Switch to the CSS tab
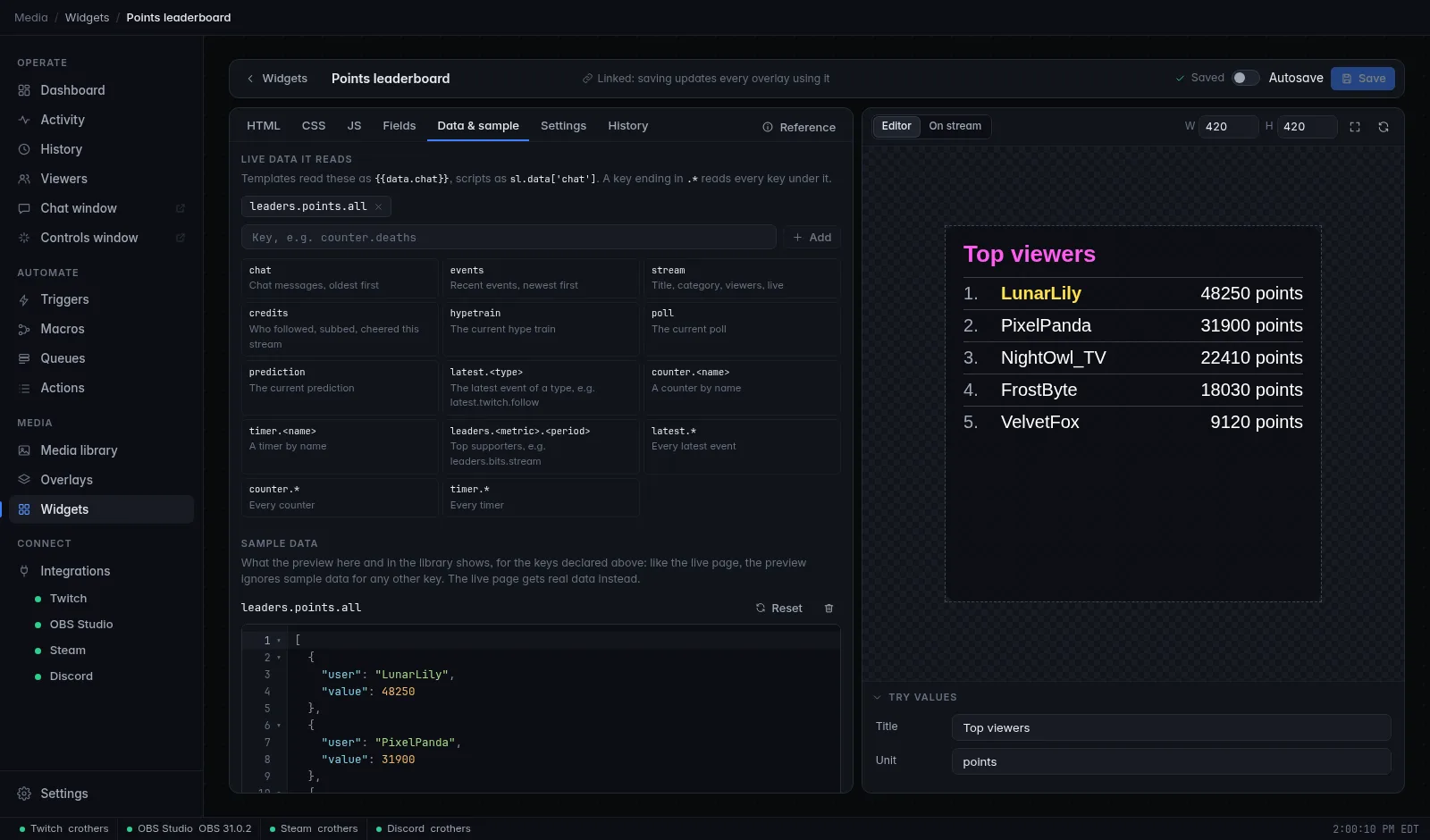Image resolution: width=1430 pixels, height=840 pixels. coord(314,126)
